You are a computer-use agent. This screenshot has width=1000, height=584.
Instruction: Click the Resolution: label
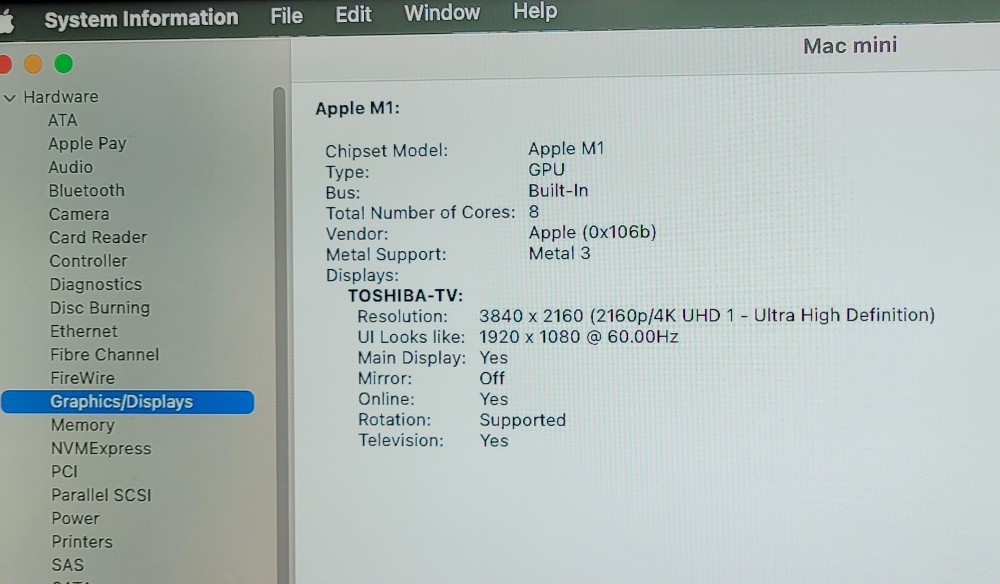402,317
